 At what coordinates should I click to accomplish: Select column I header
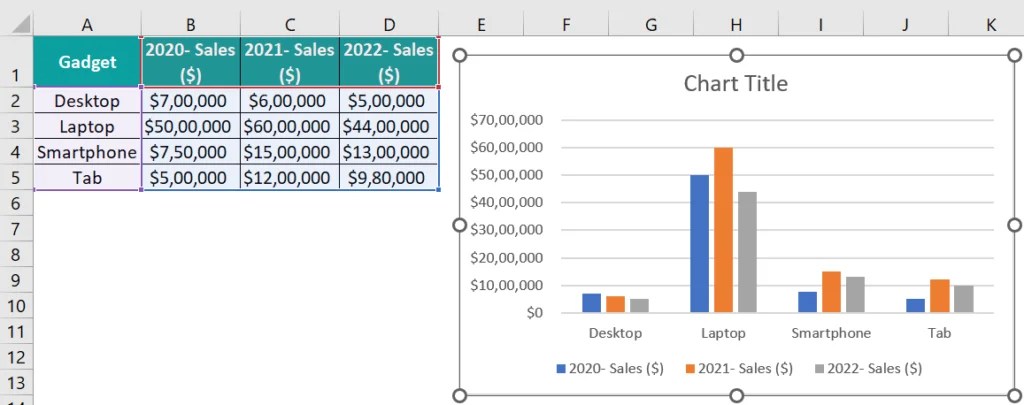[821, 25]
